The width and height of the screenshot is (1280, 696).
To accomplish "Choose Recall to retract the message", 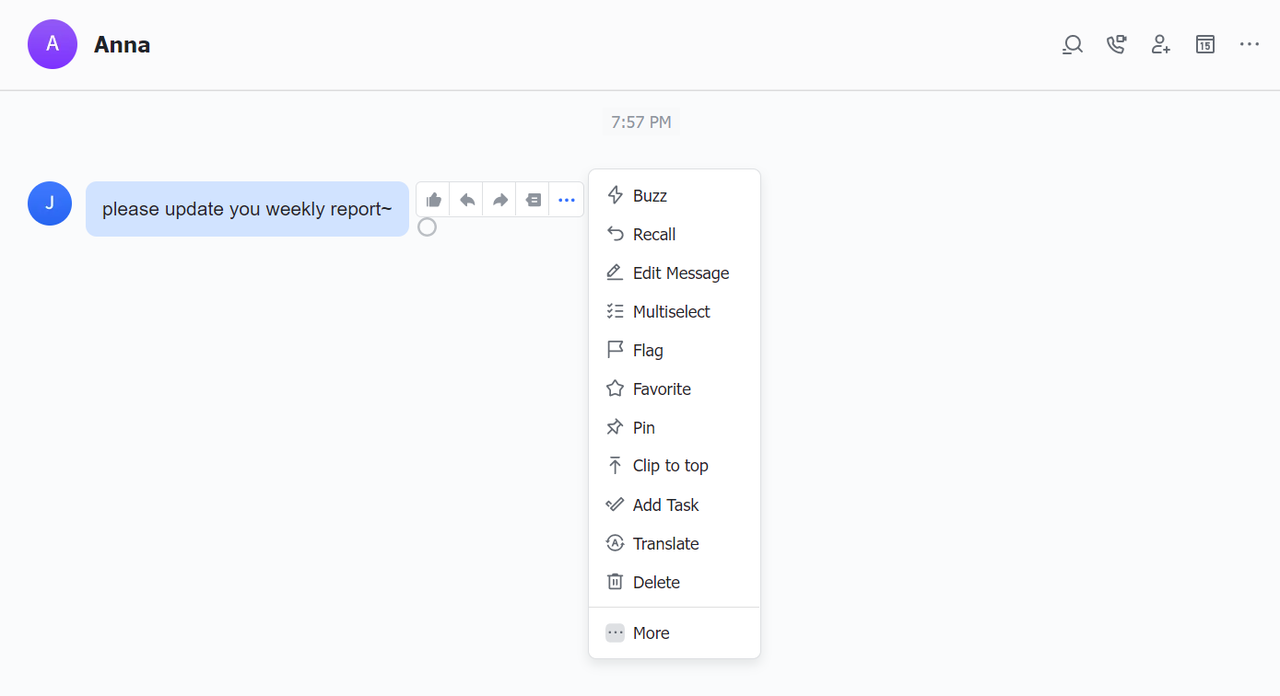I will pos(654,234).
